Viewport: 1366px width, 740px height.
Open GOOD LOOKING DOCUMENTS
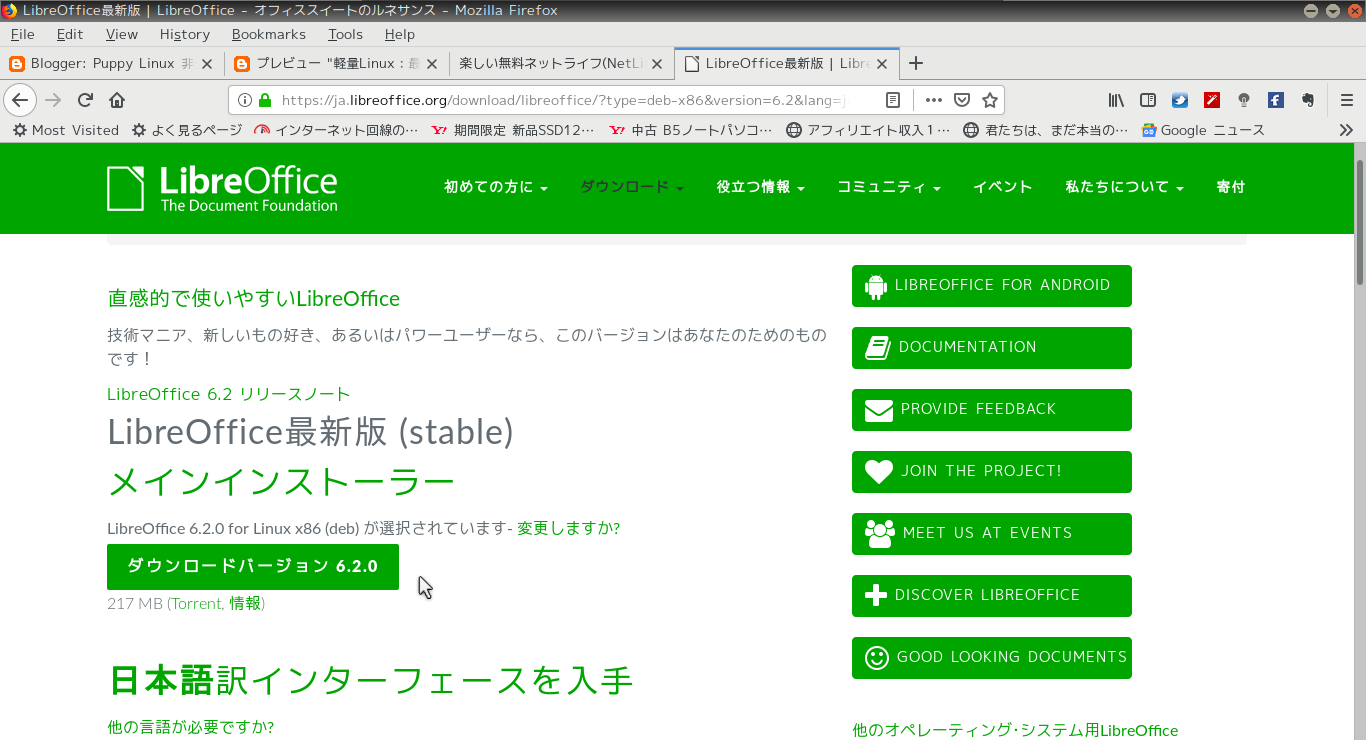(x=992, y=658)
